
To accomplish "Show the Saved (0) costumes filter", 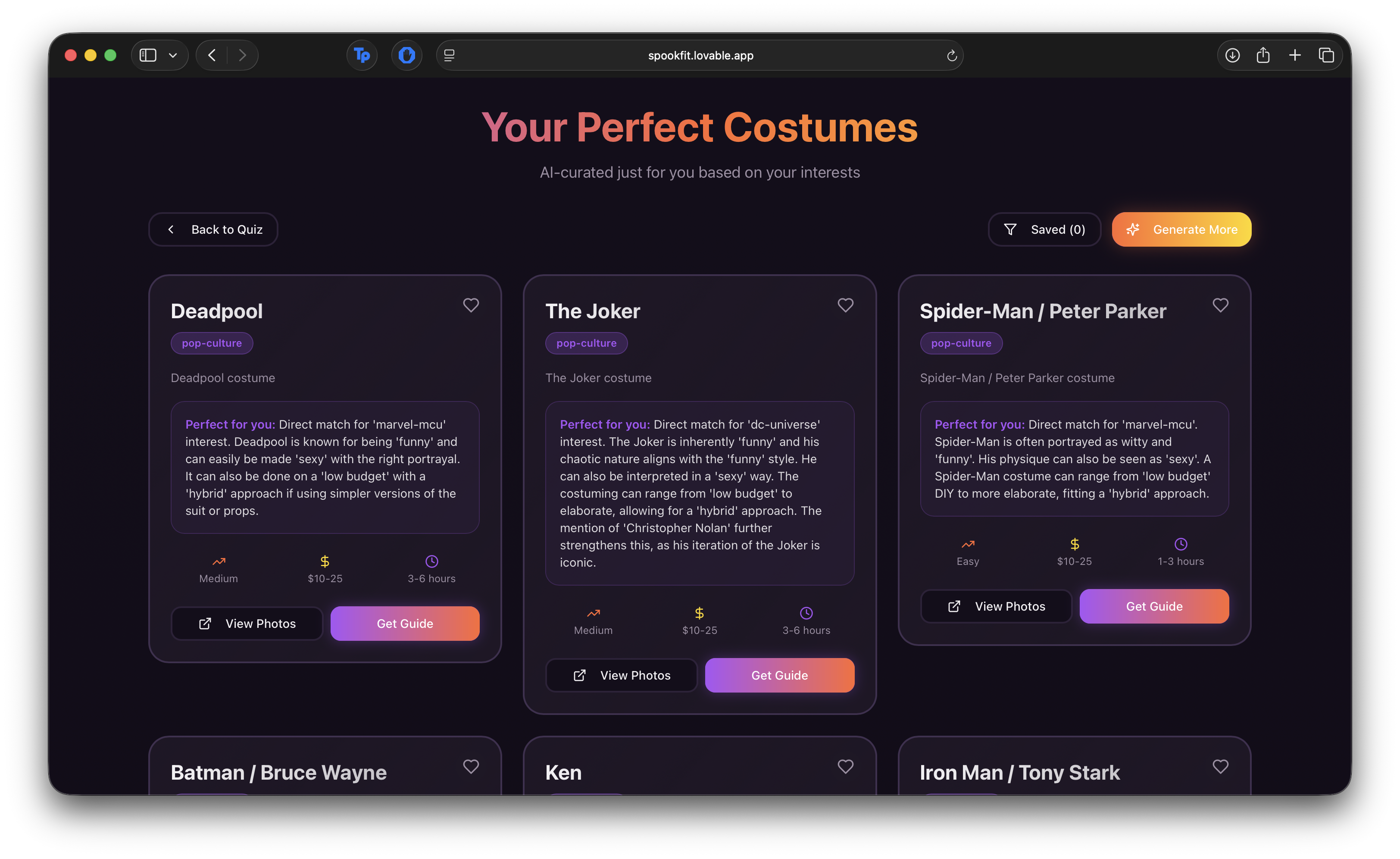I will [x=1044, y=230].
